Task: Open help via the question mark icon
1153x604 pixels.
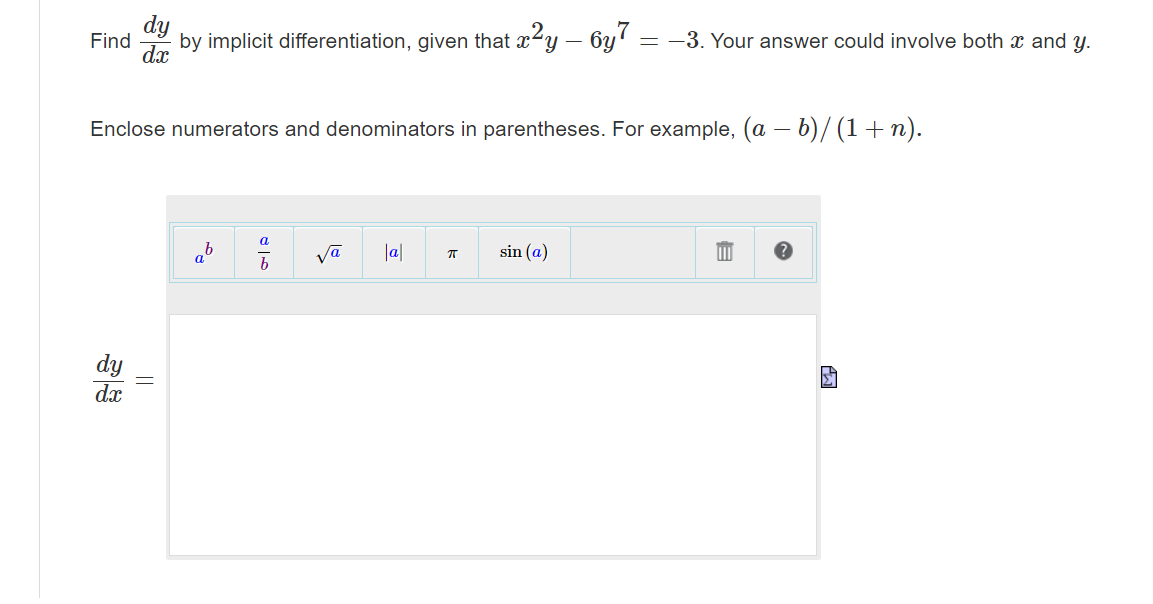Action: point(783,252)
